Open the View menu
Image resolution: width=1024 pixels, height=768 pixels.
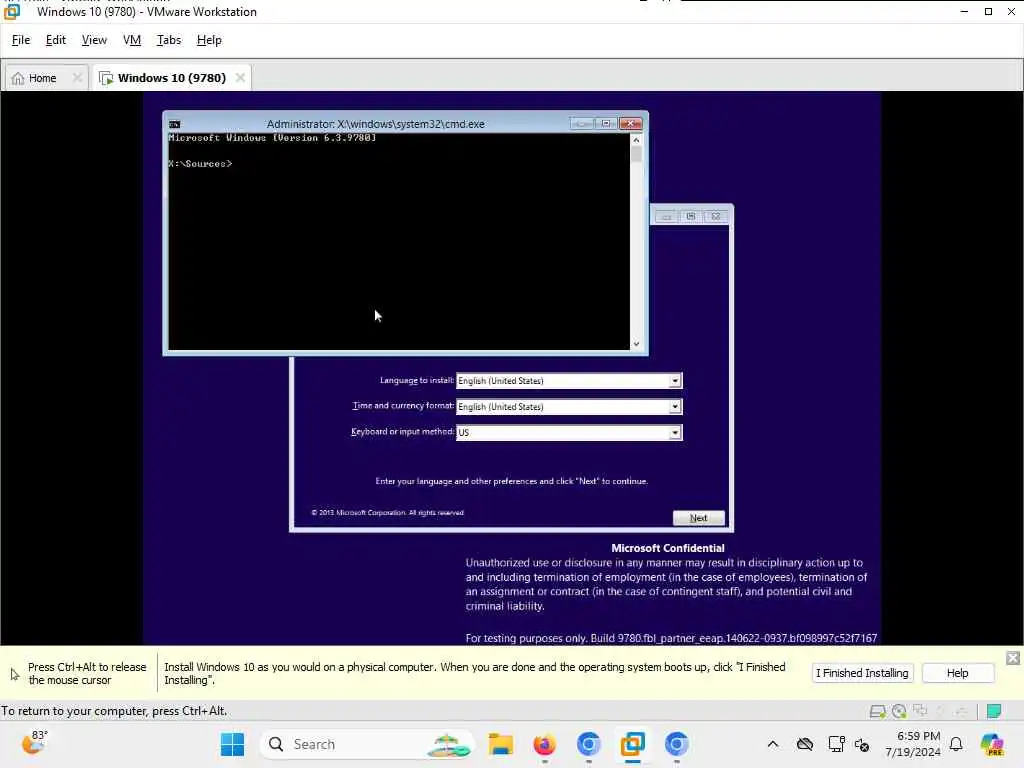[94, 40]
